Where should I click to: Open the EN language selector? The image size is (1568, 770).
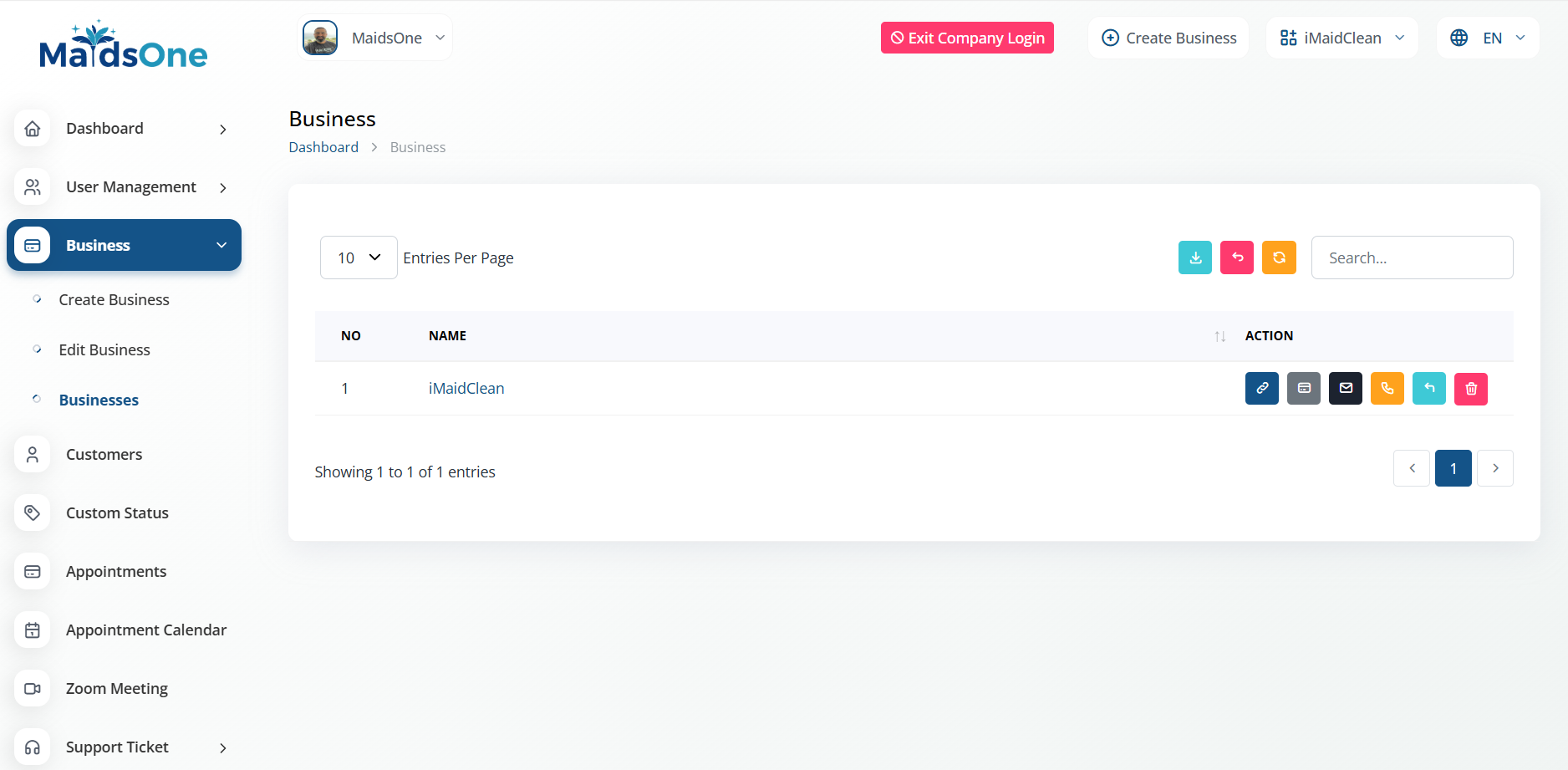(x=1488, y=38)
